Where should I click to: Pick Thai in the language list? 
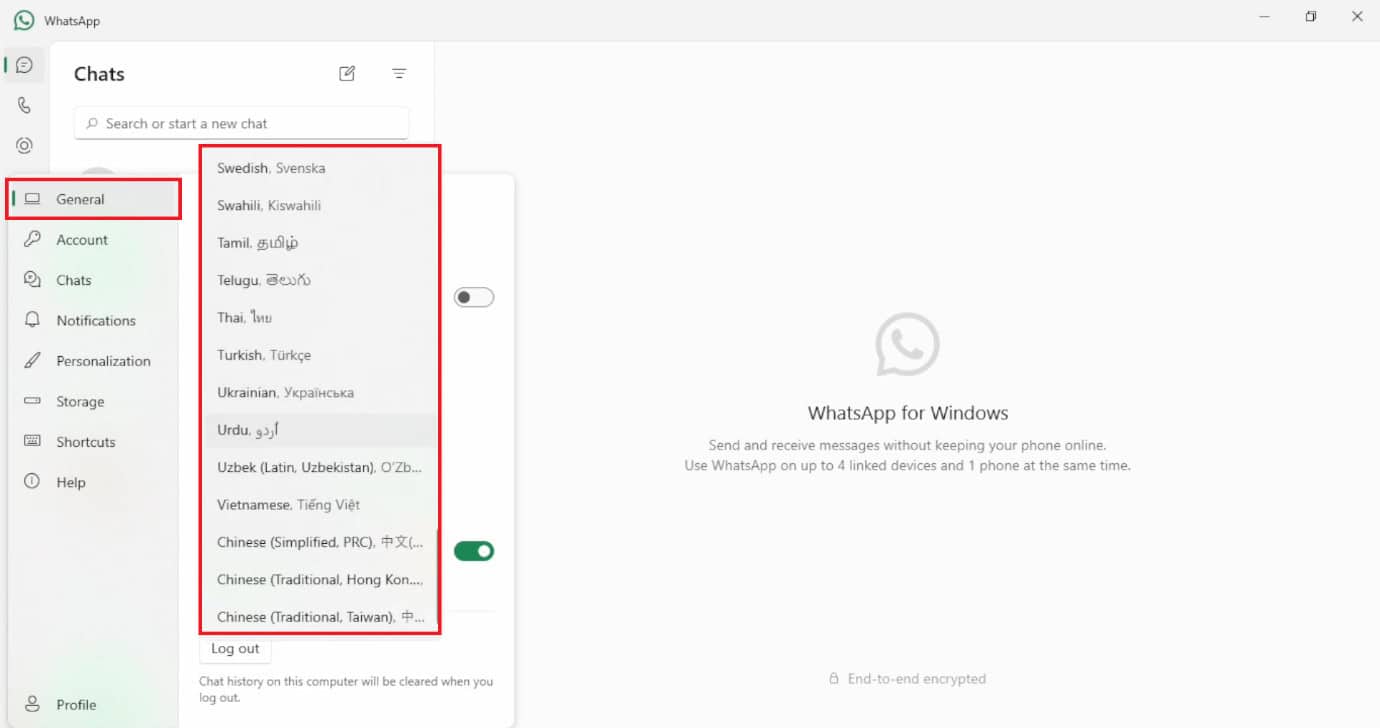coord(320,317)
